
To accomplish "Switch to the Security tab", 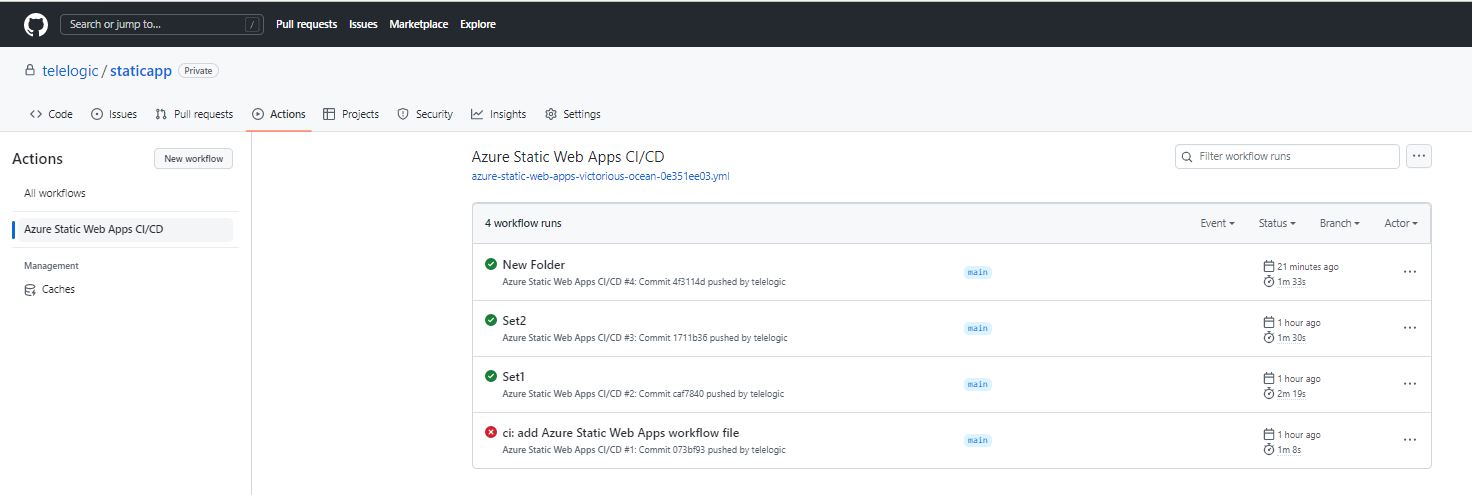I will point(425,114).
